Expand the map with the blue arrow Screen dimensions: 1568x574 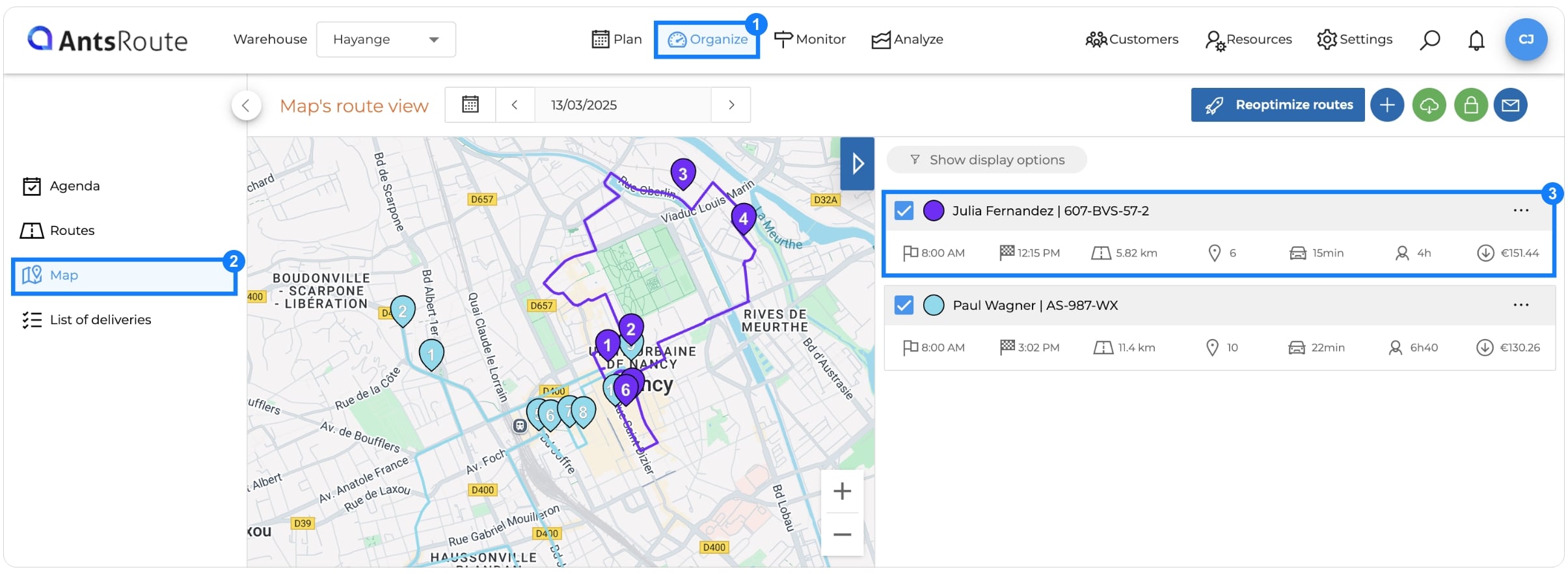pyautogui.click(x=857, y=163)
